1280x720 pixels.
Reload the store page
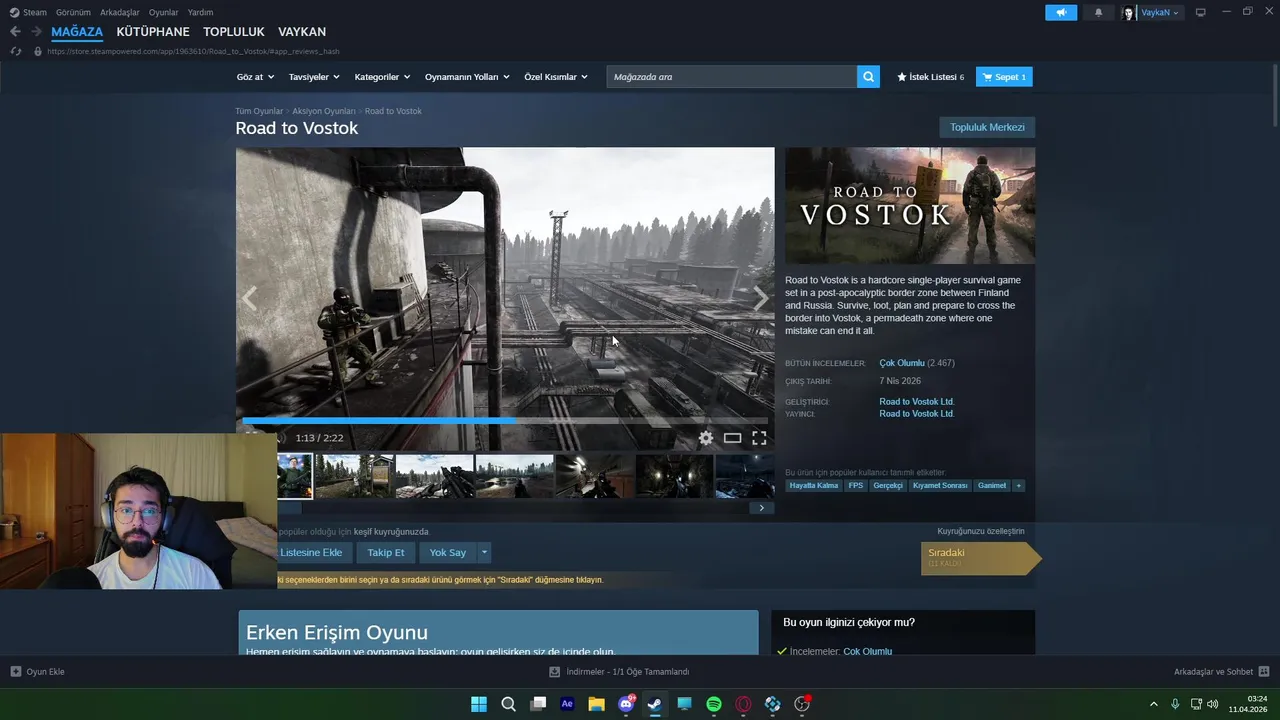15,51
